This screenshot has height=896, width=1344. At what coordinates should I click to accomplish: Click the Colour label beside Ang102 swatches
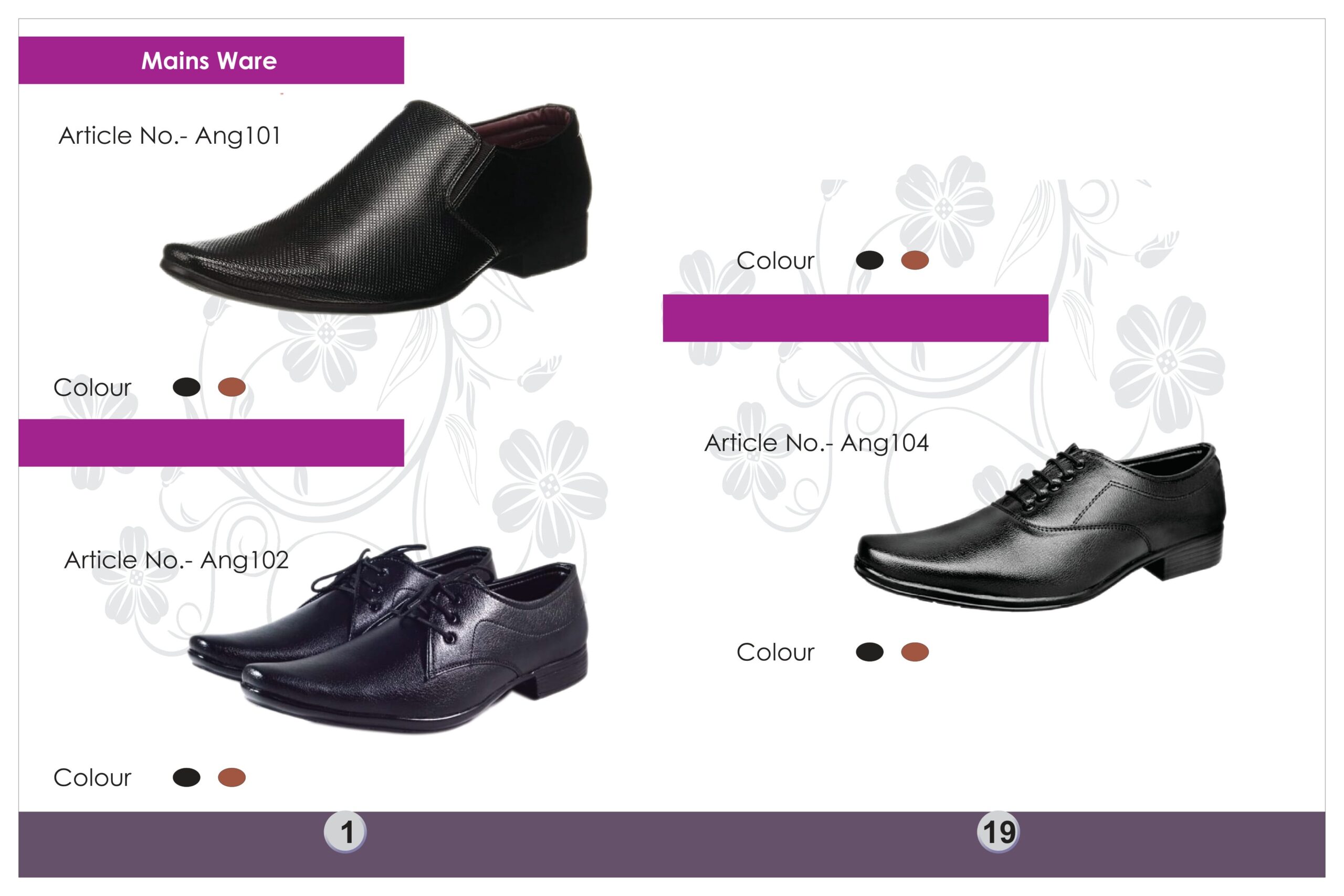point(92,778)
